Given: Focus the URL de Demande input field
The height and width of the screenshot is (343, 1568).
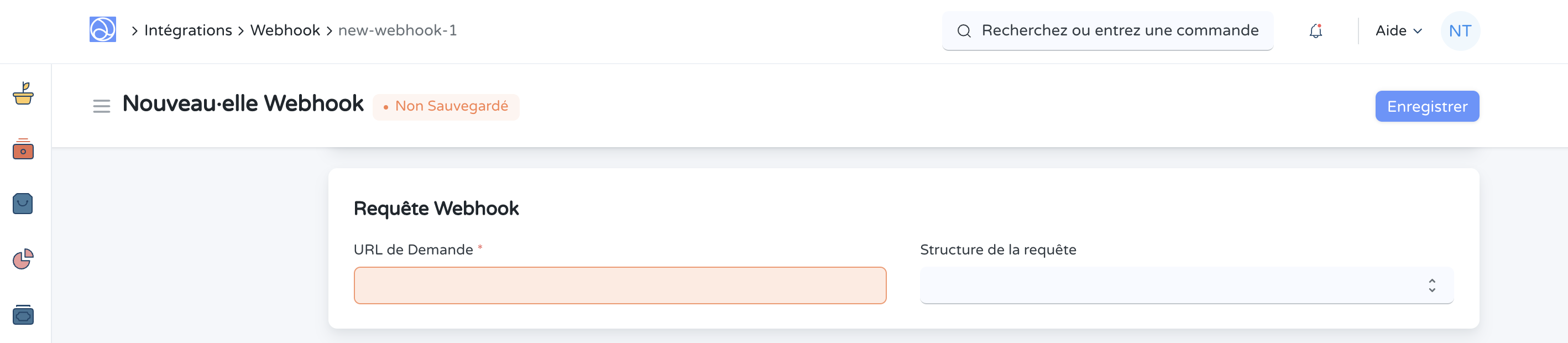Looking at the screenshot, I should (620, 285).
